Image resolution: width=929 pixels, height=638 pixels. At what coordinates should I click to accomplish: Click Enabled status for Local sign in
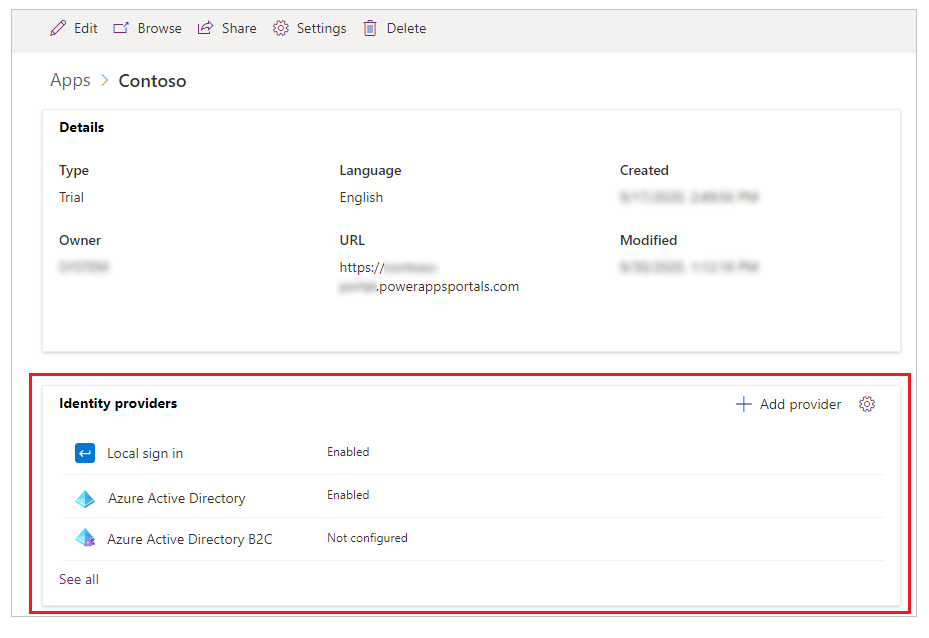click(348, 452)
